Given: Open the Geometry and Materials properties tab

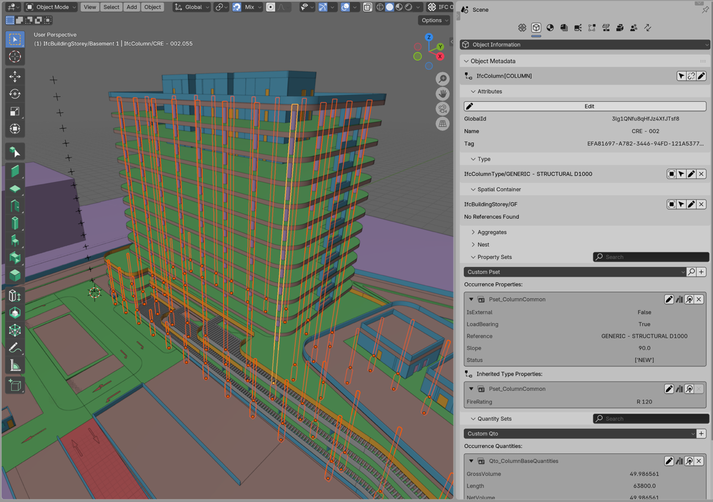Looking at the screenshot, I should coord(550,28).
